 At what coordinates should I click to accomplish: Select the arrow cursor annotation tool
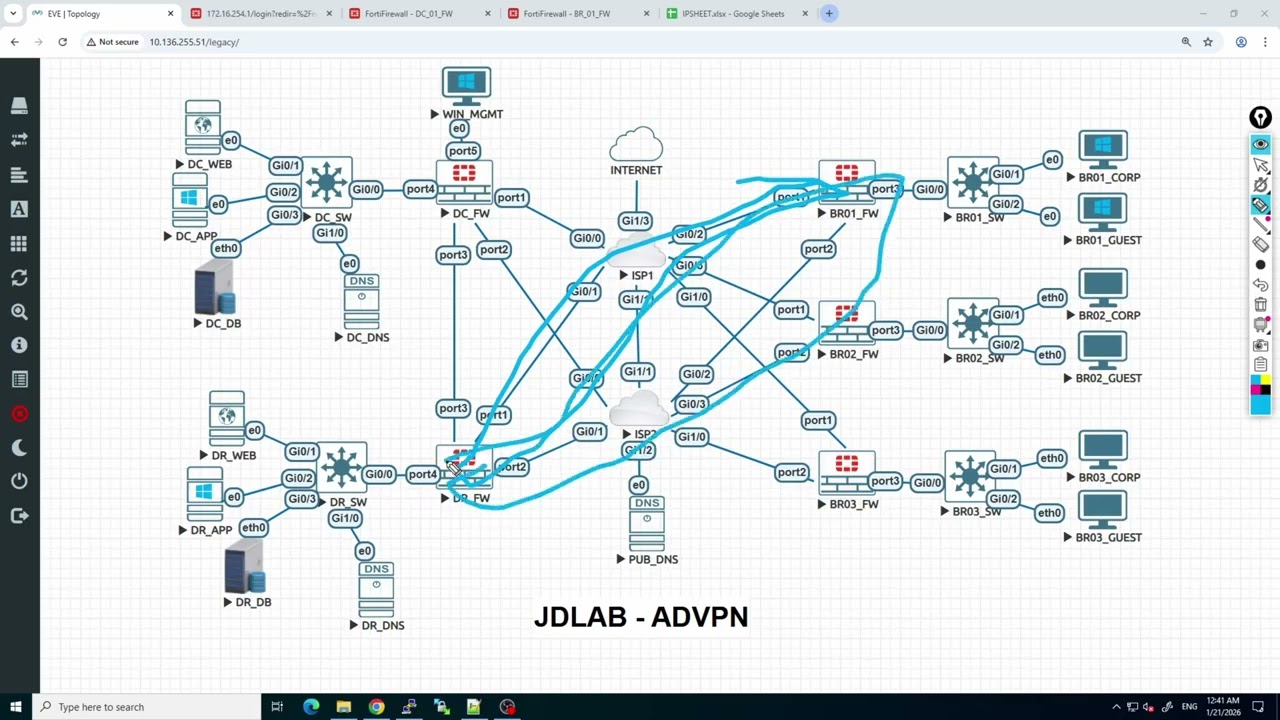(x=1260, y=165)
